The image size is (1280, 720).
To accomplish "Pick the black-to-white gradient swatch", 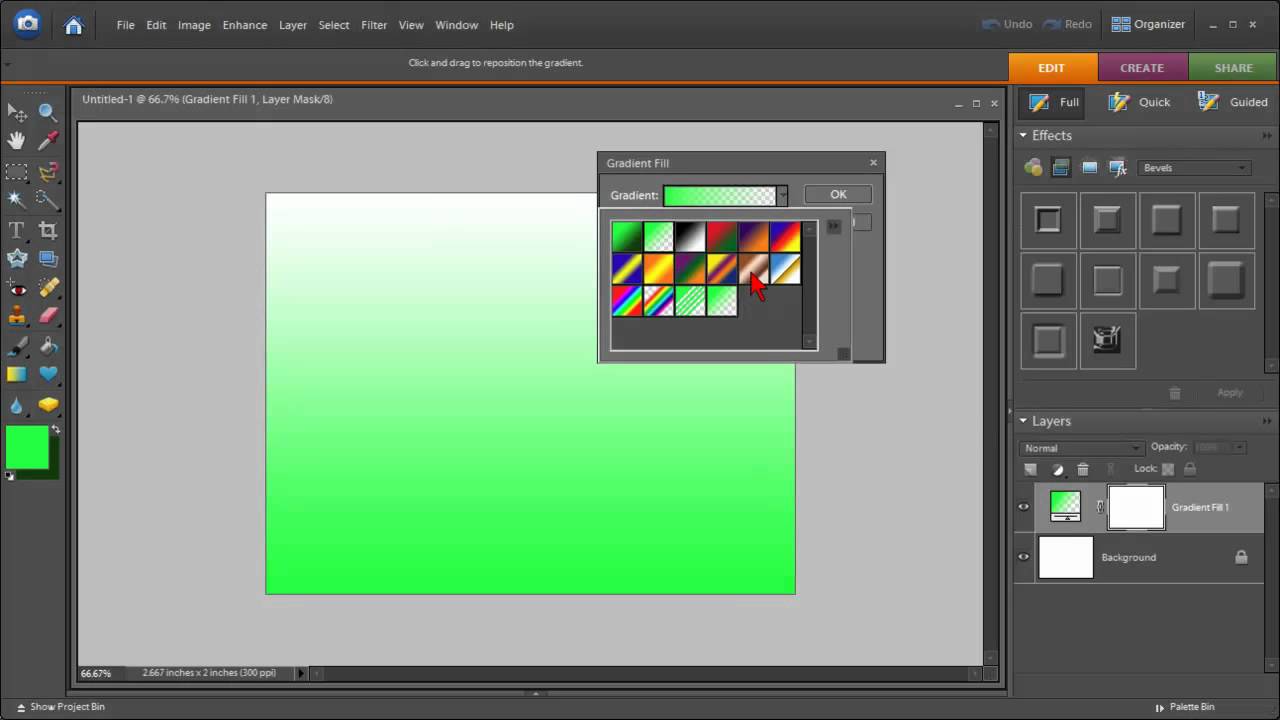I will pos(690,237).
